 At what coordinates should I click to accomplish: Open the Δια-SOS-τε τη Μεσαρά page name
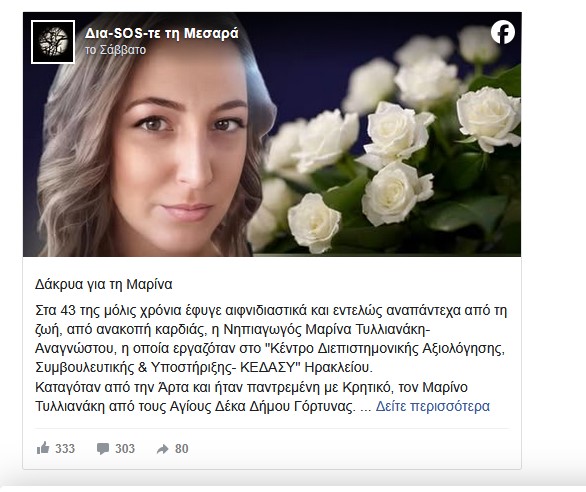coord(161,34)
